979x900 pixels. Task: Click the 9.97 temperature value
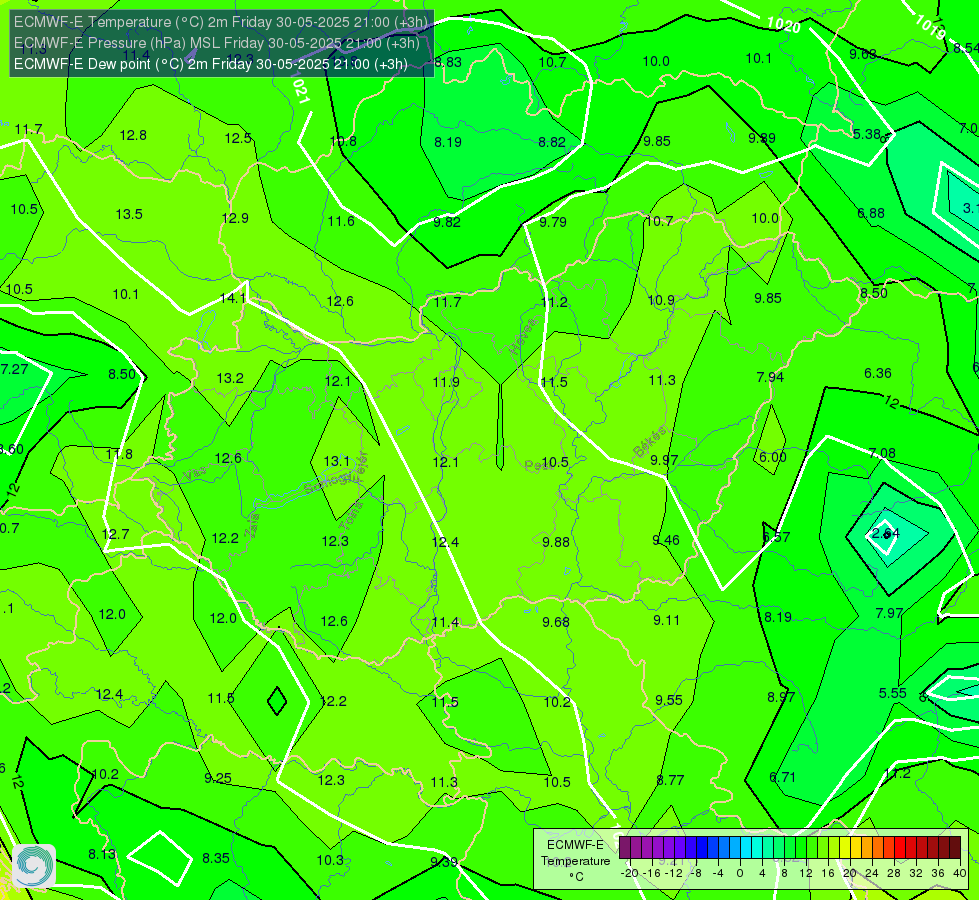point(664,460)
